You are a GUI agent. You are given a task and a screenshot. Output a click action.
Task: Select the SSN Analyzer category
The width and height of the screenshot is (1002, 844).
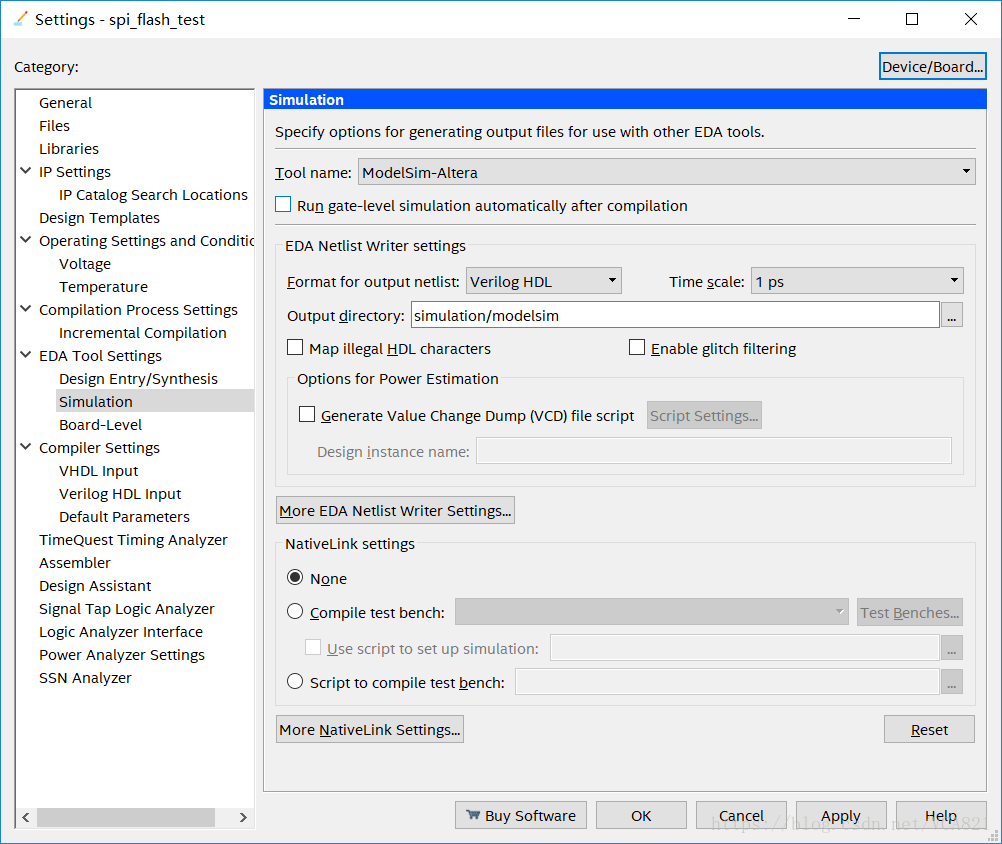point(85,678)
